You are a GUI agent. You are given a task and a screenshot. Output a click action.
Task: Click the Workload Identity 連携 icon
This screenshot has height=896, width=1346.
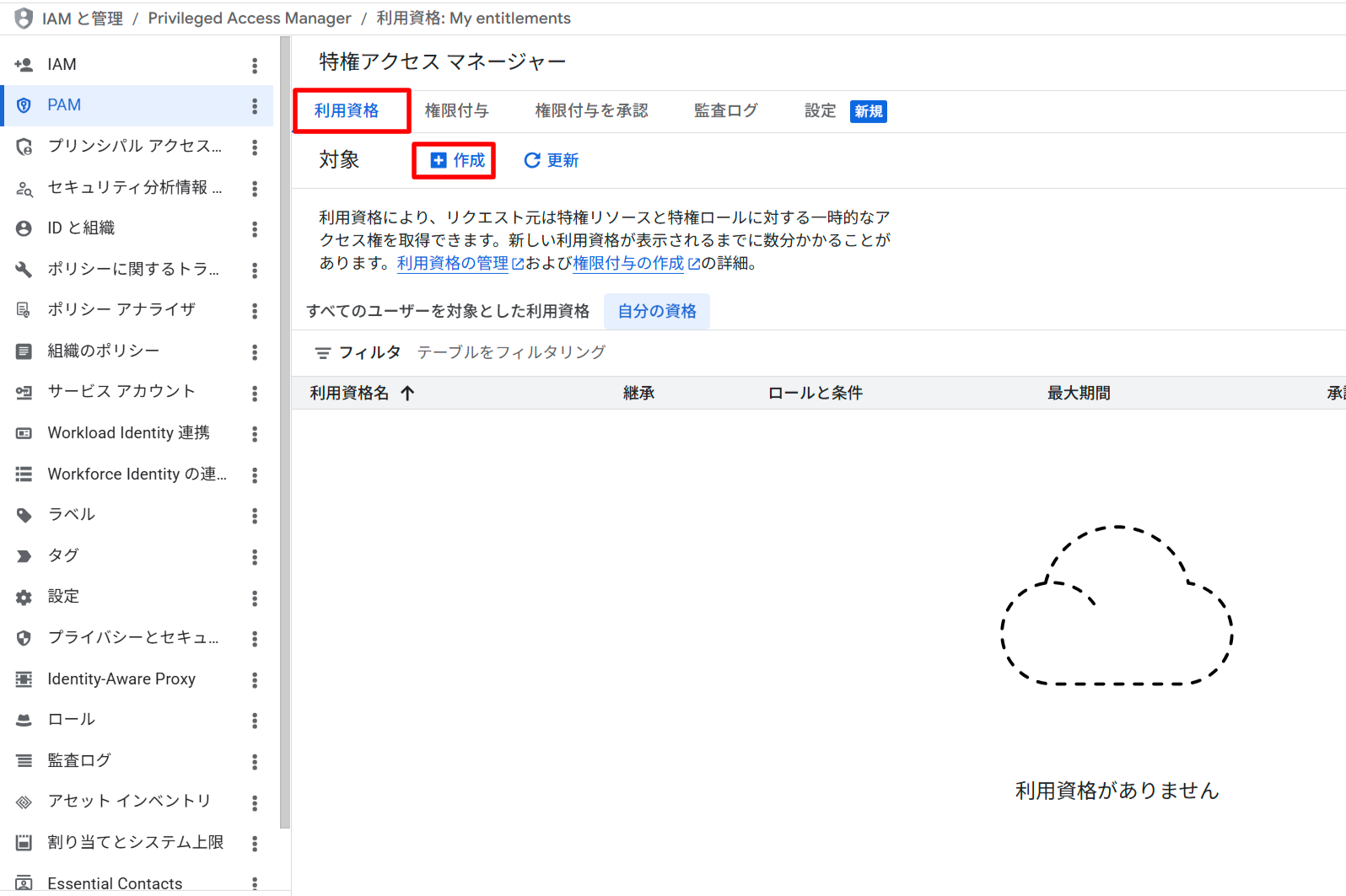[x=24, y=433]
